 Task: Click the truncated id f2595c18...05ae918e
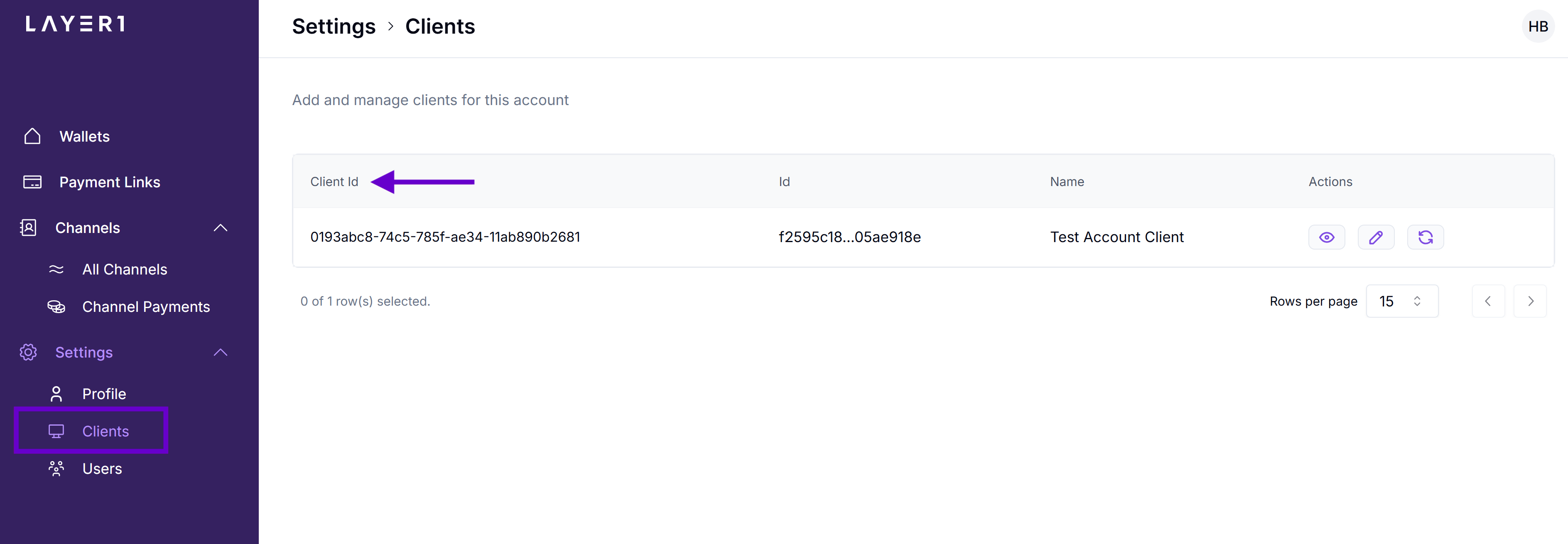[849, 237]
